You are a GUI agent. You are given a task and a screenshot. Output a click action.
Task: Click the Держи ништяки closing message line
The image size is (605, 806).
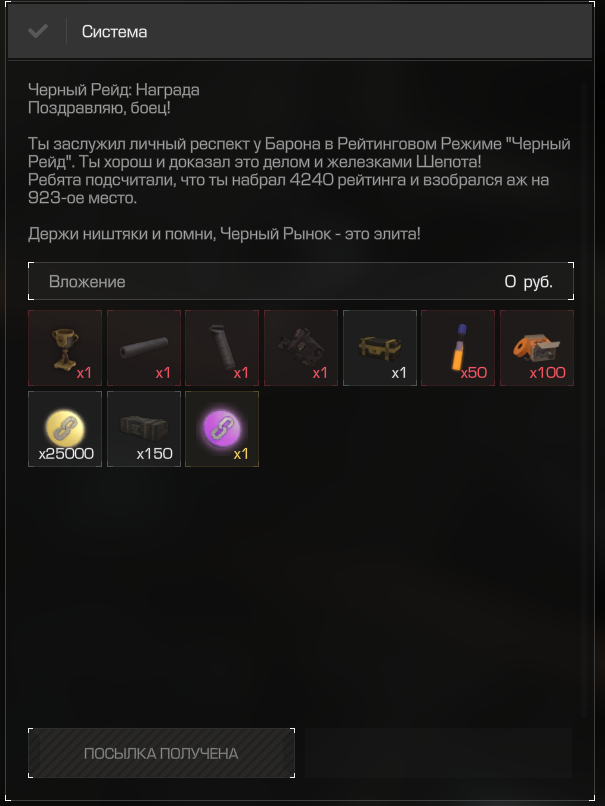tap(224, 234)
